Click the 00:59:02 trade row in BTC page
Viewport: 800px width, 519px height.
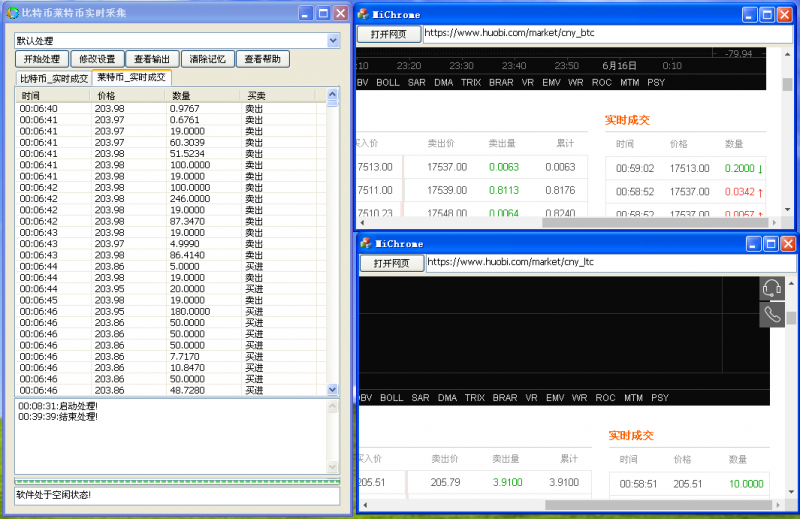coord(688,168)
